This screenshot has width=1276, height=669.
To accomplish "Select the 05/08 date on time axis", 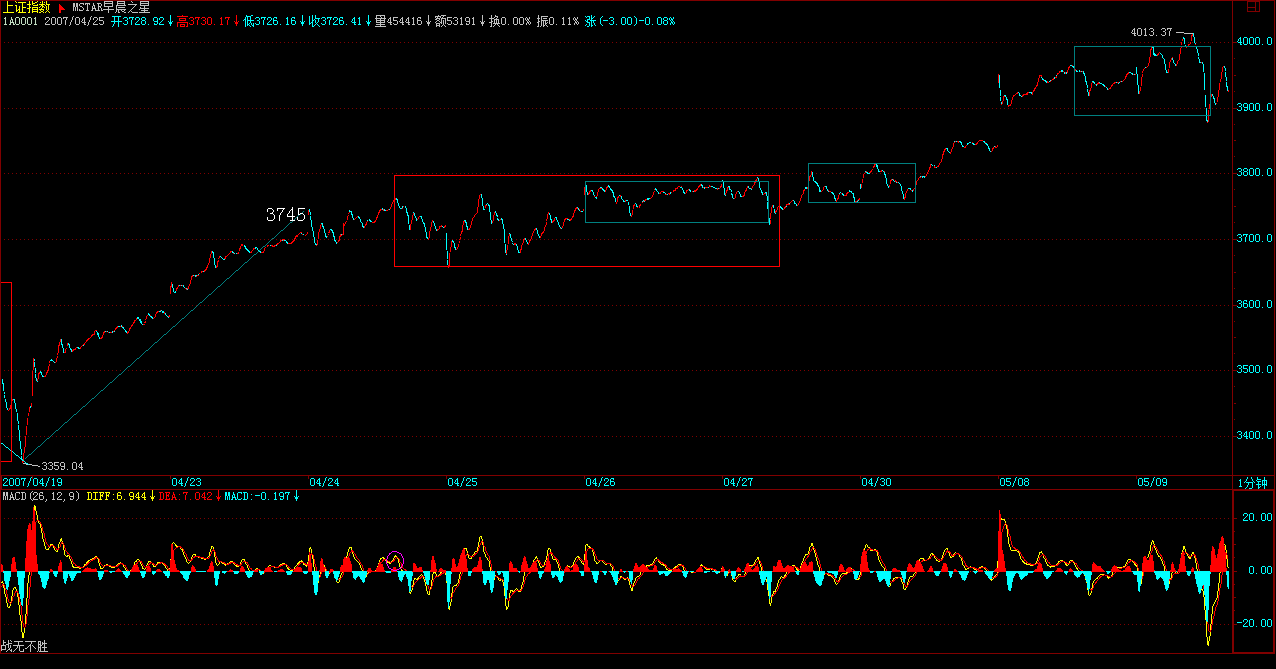I will pyautogui.click(x=1014, y=482).
